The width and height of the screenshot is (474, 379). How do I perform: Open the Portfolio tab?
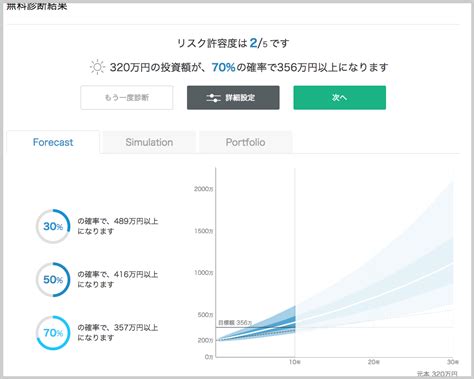point(246,142)
